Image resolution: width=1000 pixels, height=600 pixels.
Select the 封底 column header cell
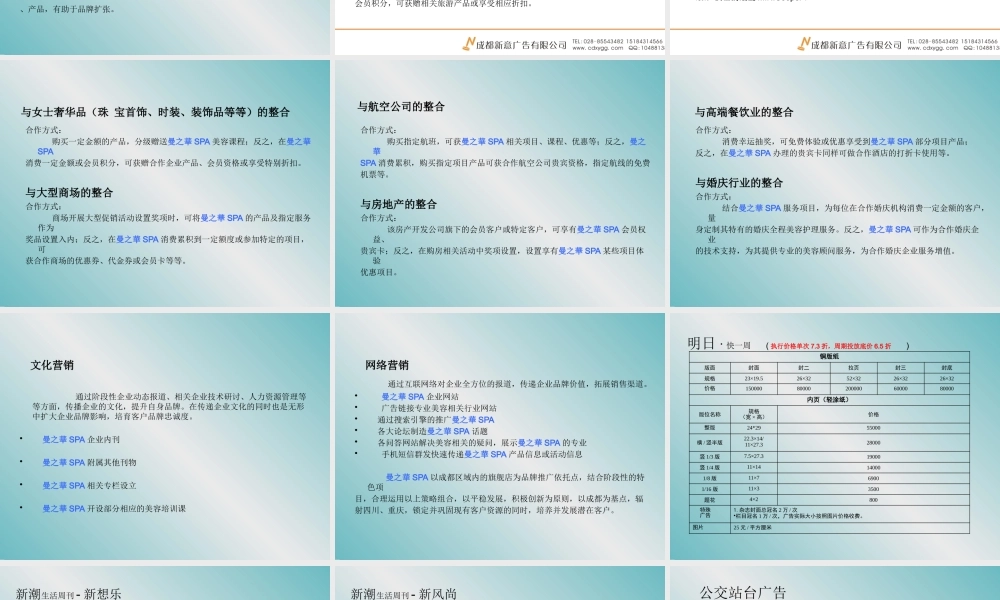pyautogui.click(x=946, y=367)
